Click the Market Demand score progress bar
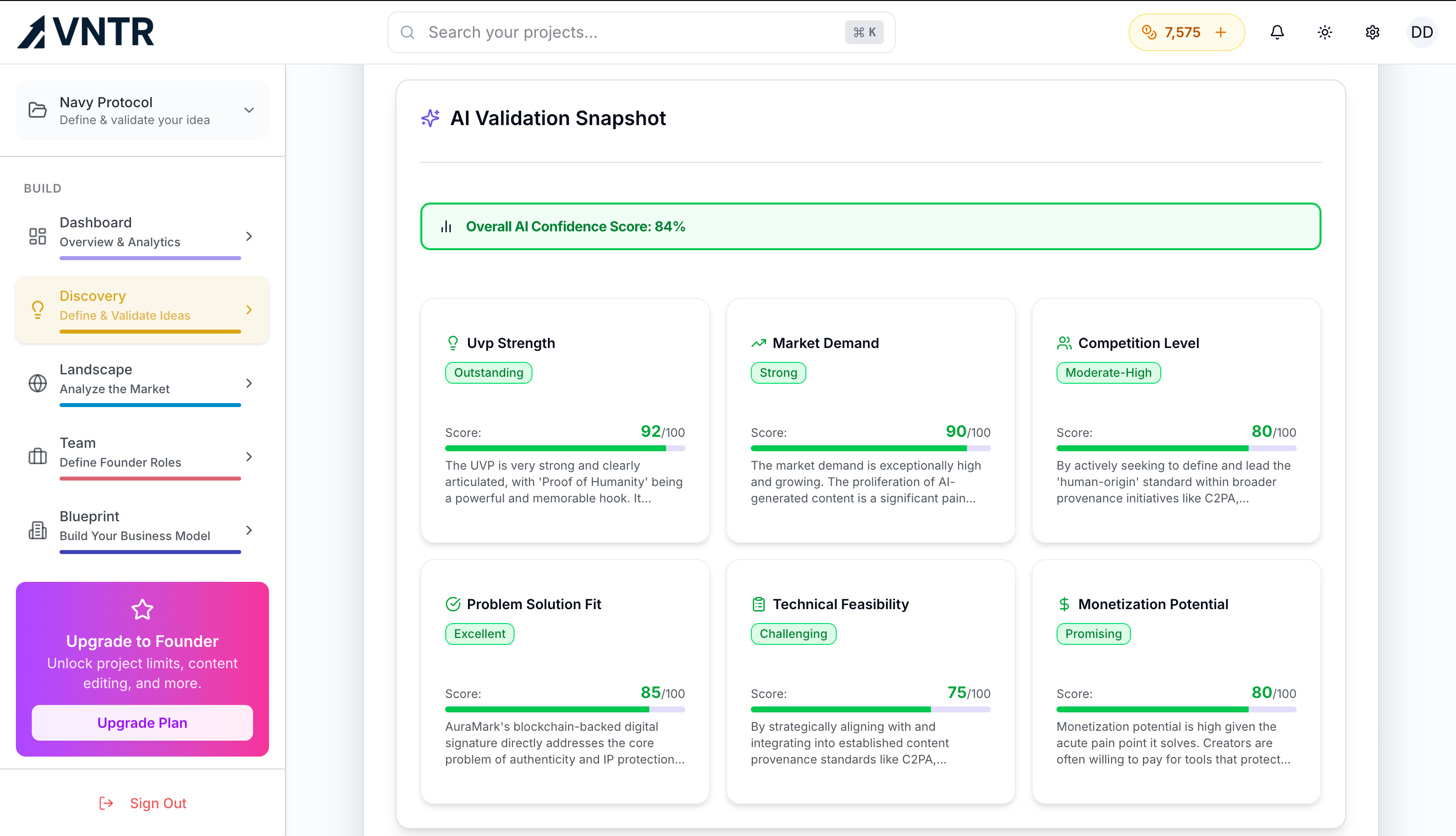The width and height of the screenshot is (1456, 836). pos(870,448)
